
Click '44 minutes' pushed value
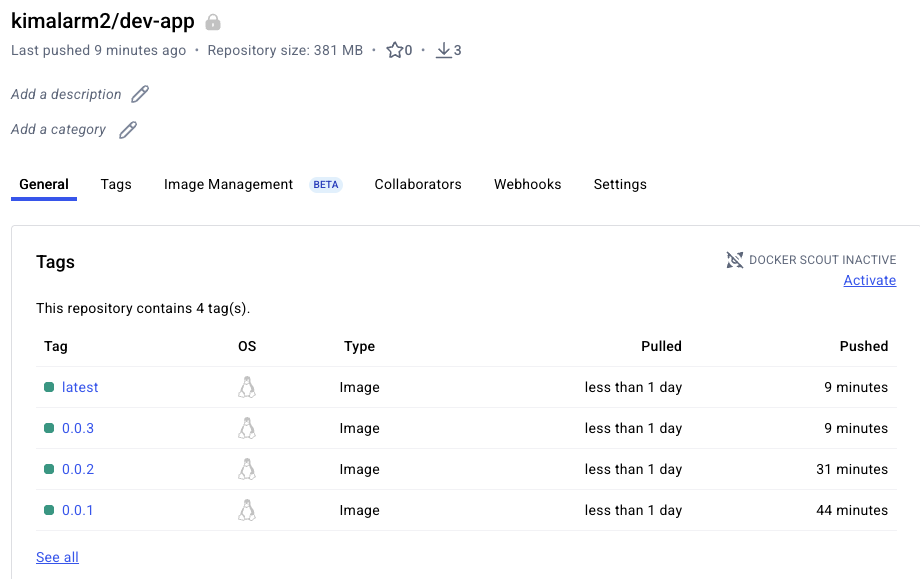coord(852,510)
